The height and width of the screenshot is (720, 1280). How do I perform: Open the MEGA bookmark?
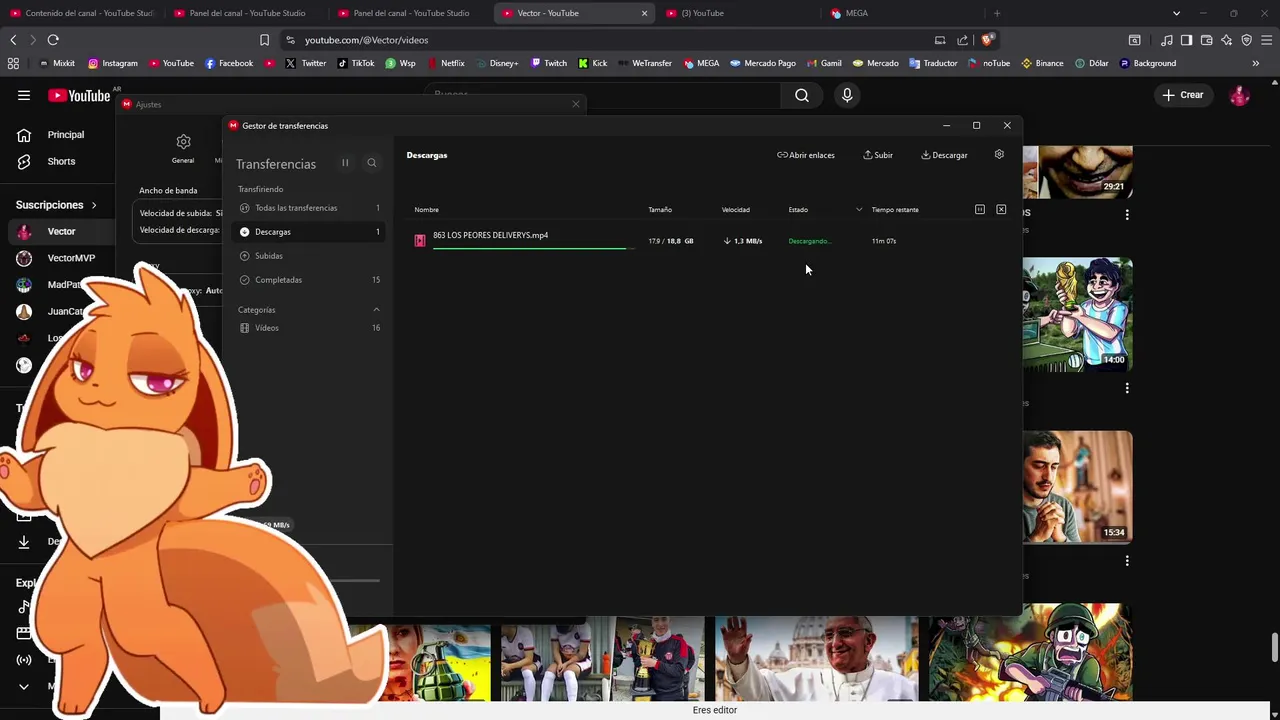point(702,63)
